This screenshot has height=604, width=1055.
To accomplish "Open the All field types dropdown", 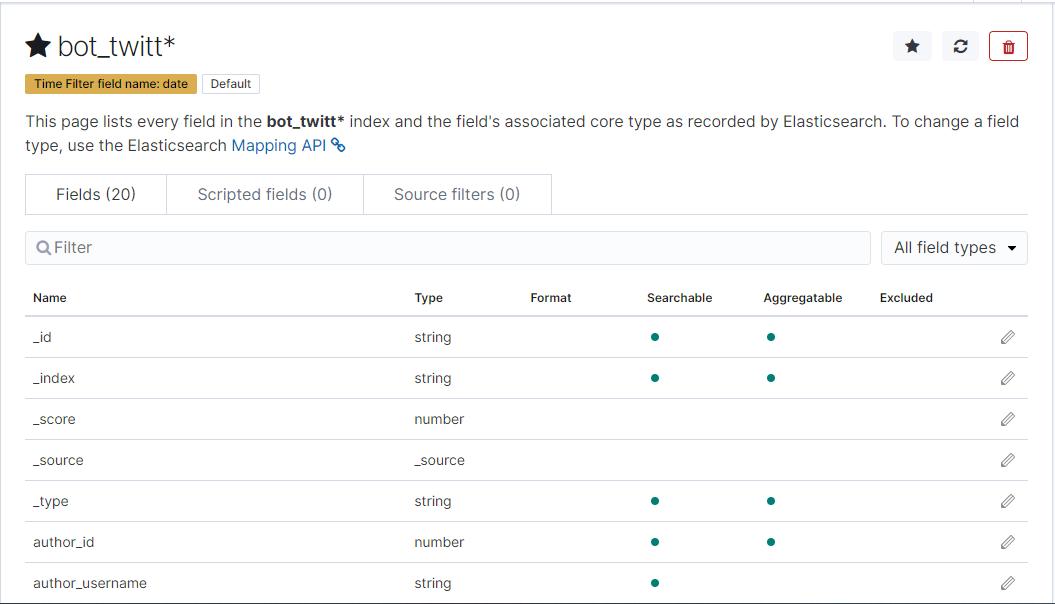I will point(954,248).
